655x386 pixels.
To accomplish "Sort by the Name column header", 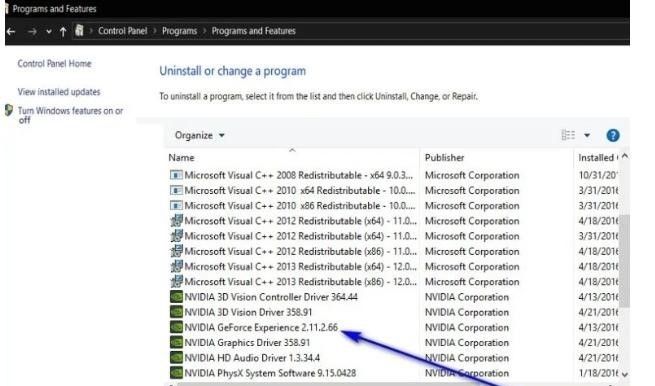I will coord(181,158).
